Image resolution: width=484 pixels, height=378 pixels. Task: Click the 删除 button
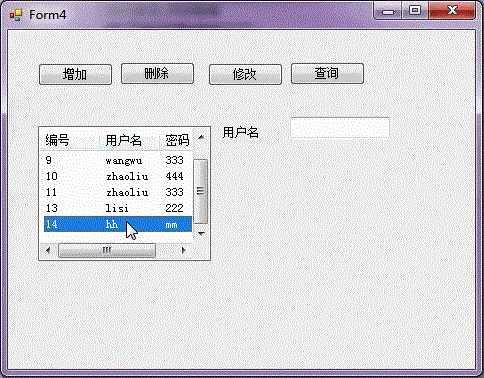157,73
